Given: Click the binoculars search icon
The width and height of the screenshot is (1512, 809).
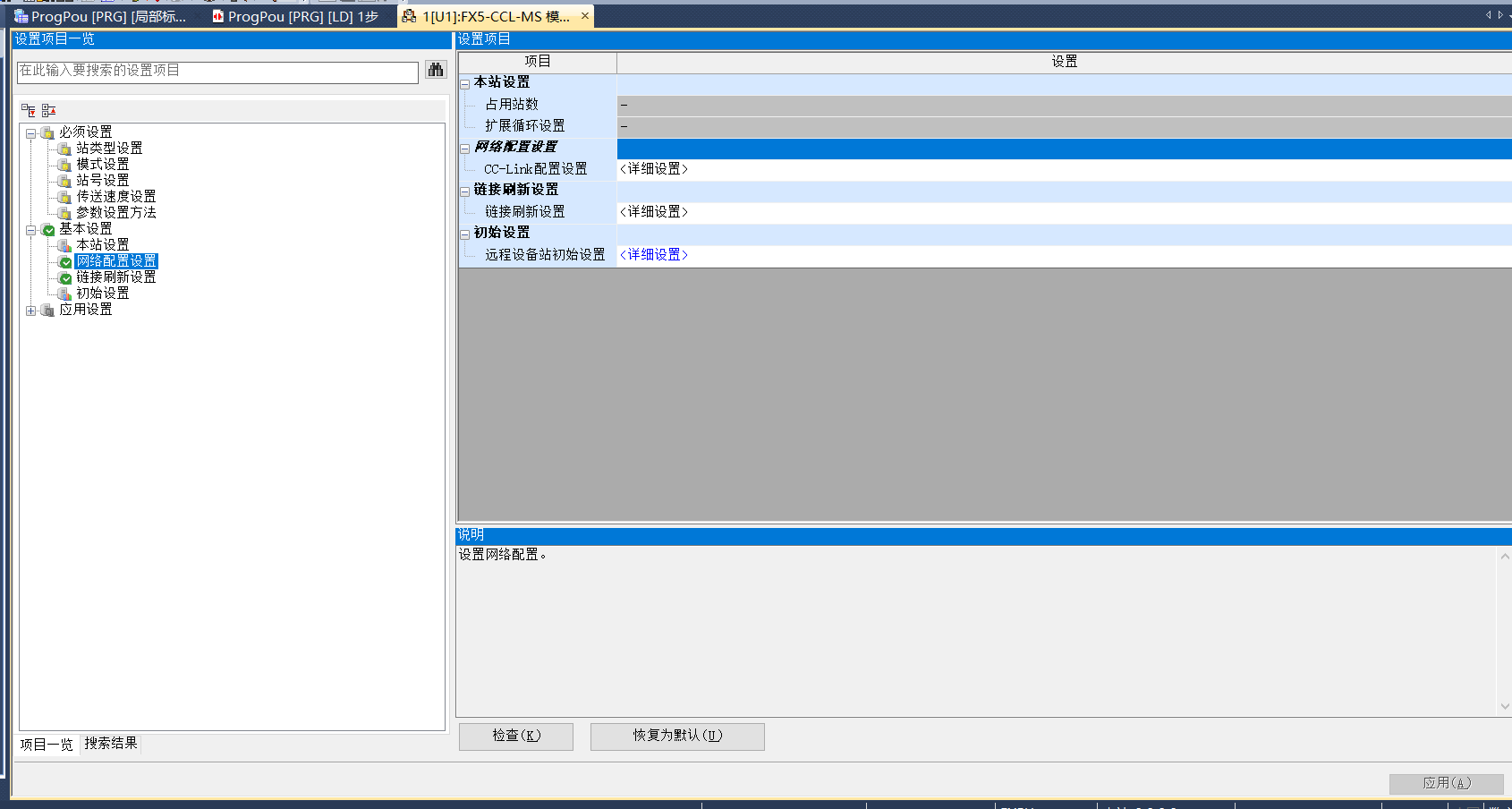Looking at the screenshot, I should click(436, 70).
